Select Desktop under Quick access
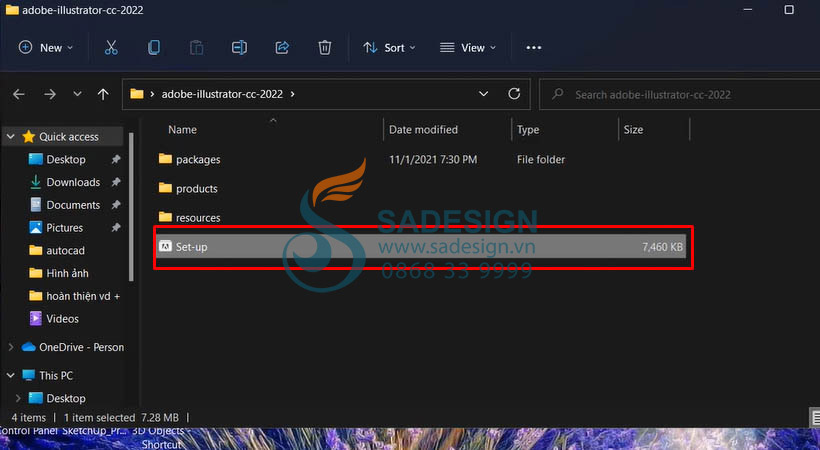 [x=66, y=159]
